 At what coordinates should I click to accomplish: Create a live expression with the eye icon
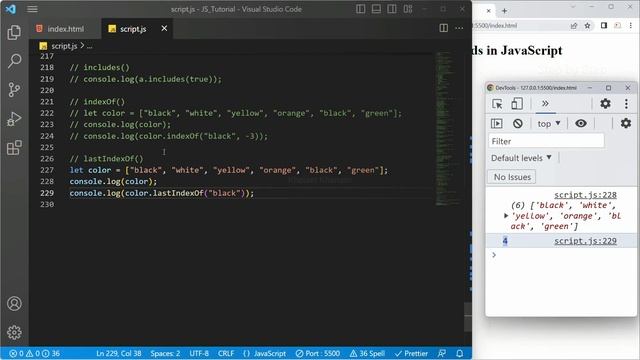(581, 123)
